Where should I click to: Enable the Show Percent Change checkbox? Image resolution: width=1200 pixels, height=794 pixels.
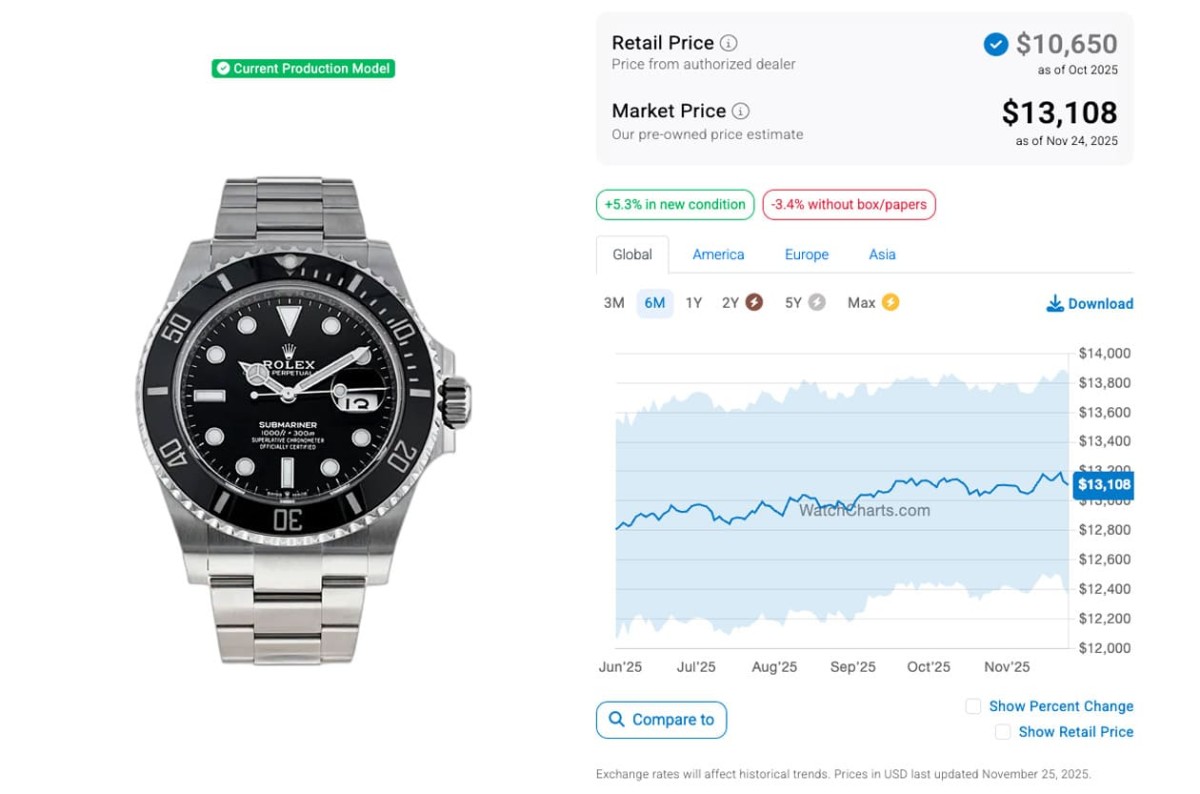click(x=973, y=706)
